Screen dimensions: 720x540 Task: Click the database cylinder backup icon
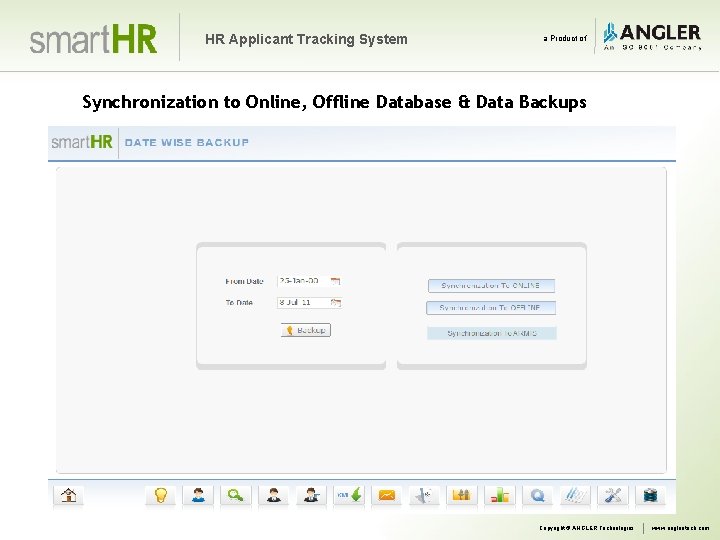[x=650, y=496]
